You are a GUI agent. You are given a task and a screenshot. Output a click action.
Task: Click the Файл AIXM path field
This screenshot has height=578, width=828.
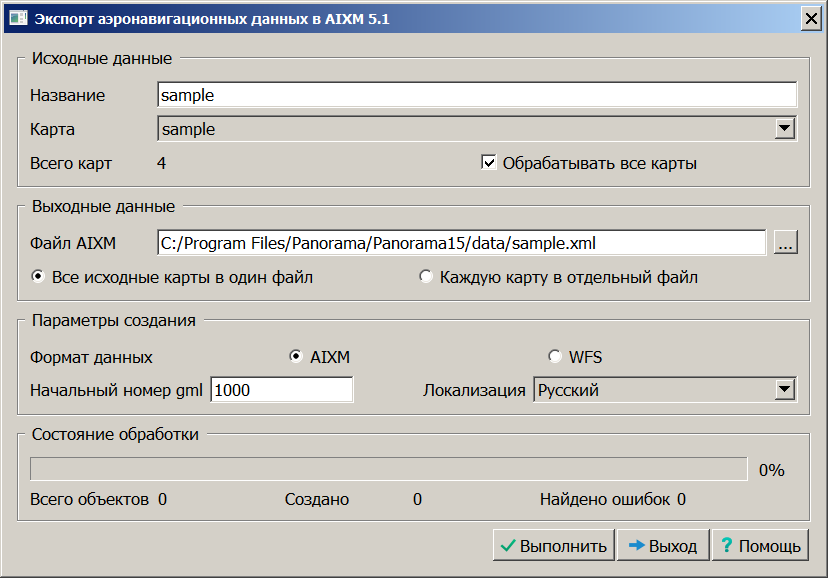click(461, 242)
